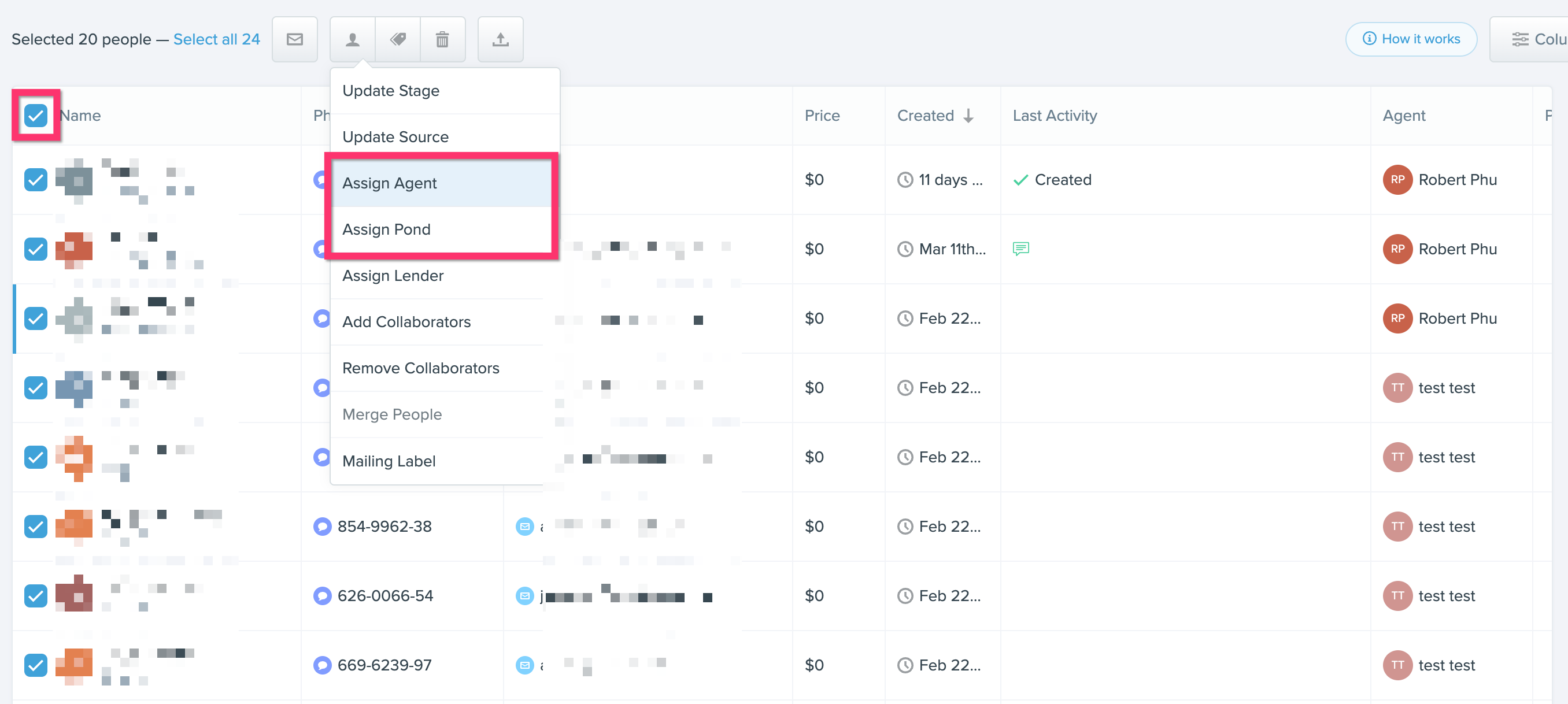The width and height of the screenshot is (1568, 704).
Task: Click the trash icon to delete selected people
Action: click(x=442, y=39)
